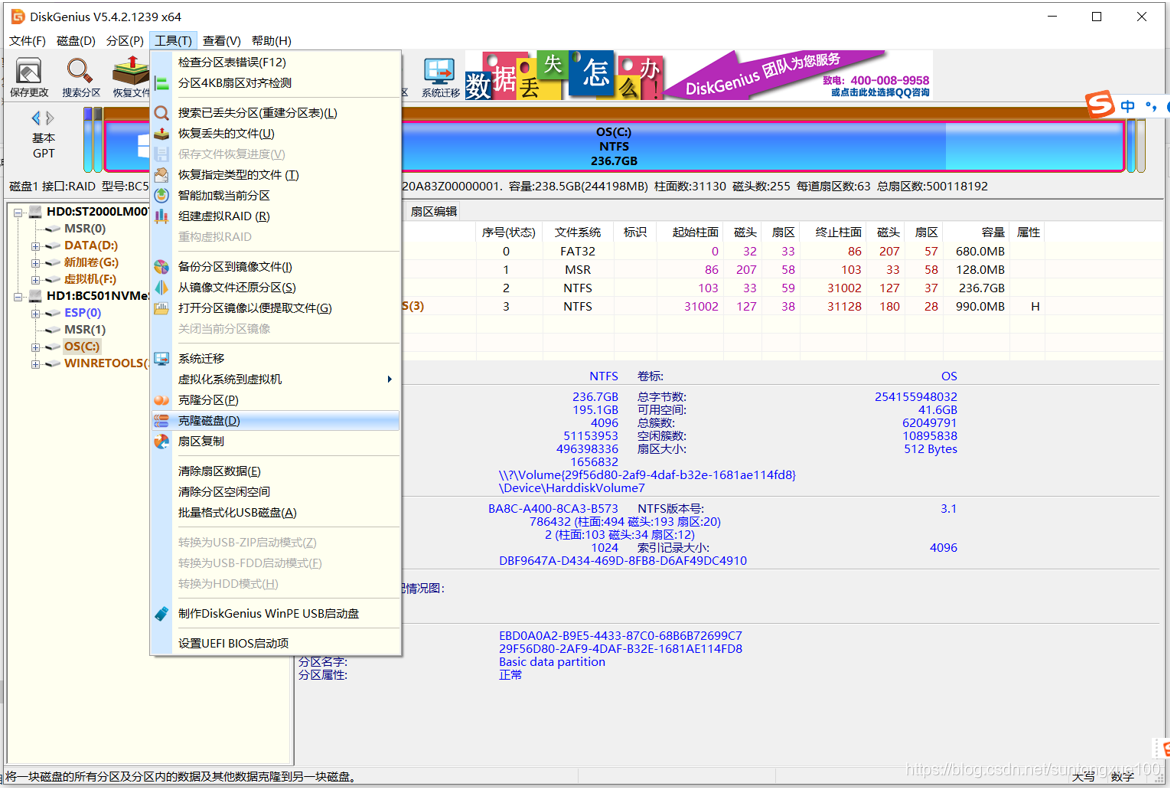Open the 文件(F) menu
This screenshot has height=788, width=1170.
(28, 41)
